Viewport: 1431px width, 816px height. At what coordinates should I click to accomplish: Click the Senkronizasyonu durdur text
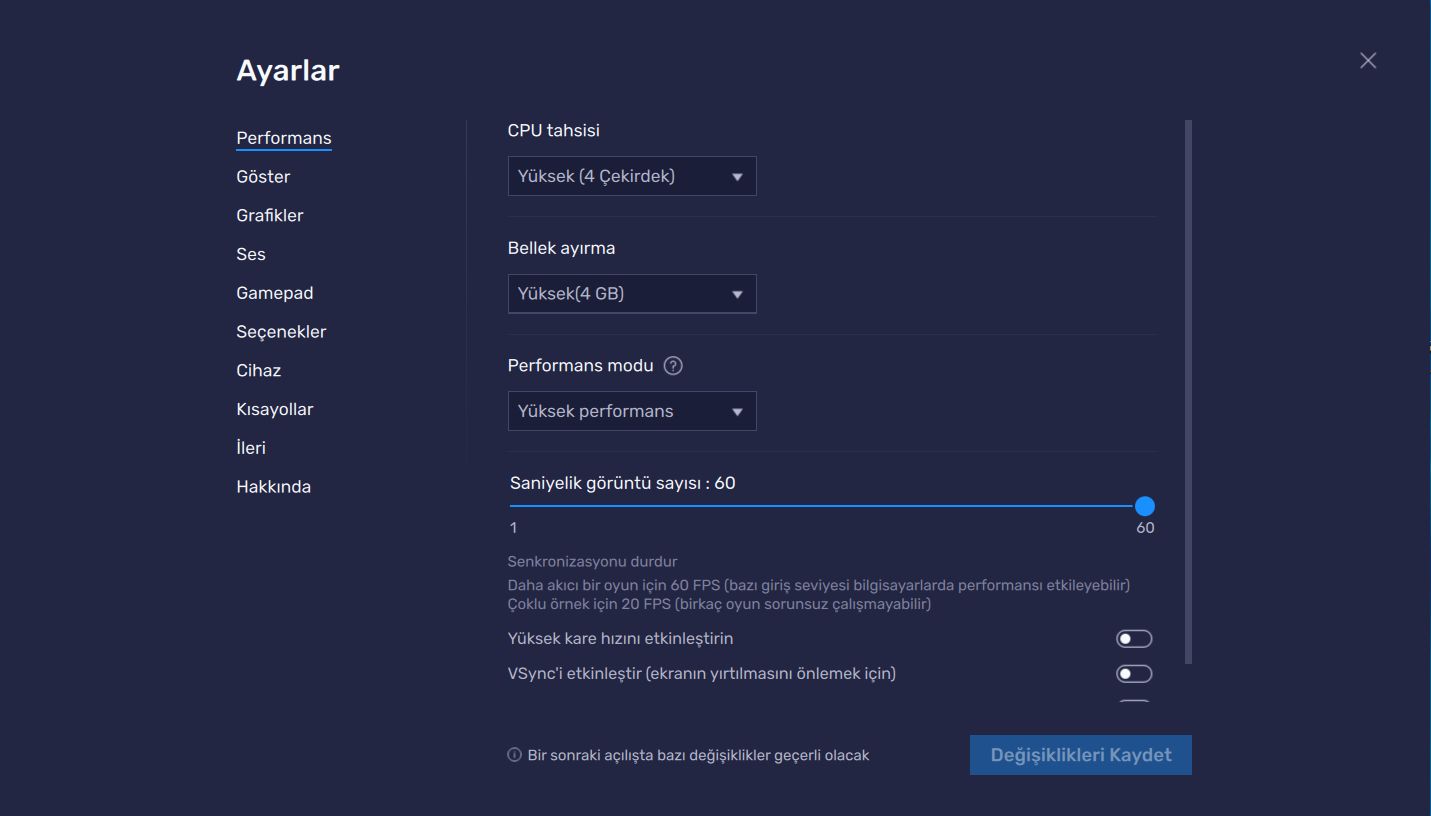point(593,561)
